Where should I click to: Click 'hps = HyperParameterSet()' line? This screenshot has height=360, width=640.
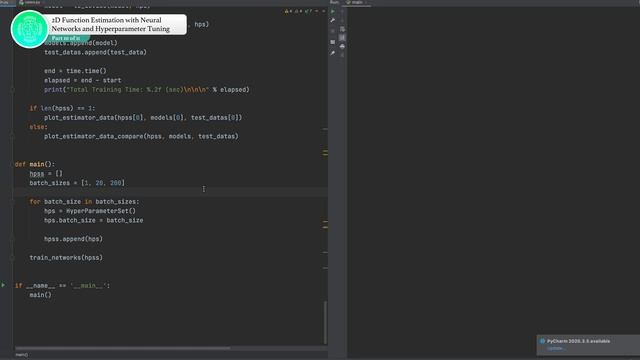click(90, 211)
